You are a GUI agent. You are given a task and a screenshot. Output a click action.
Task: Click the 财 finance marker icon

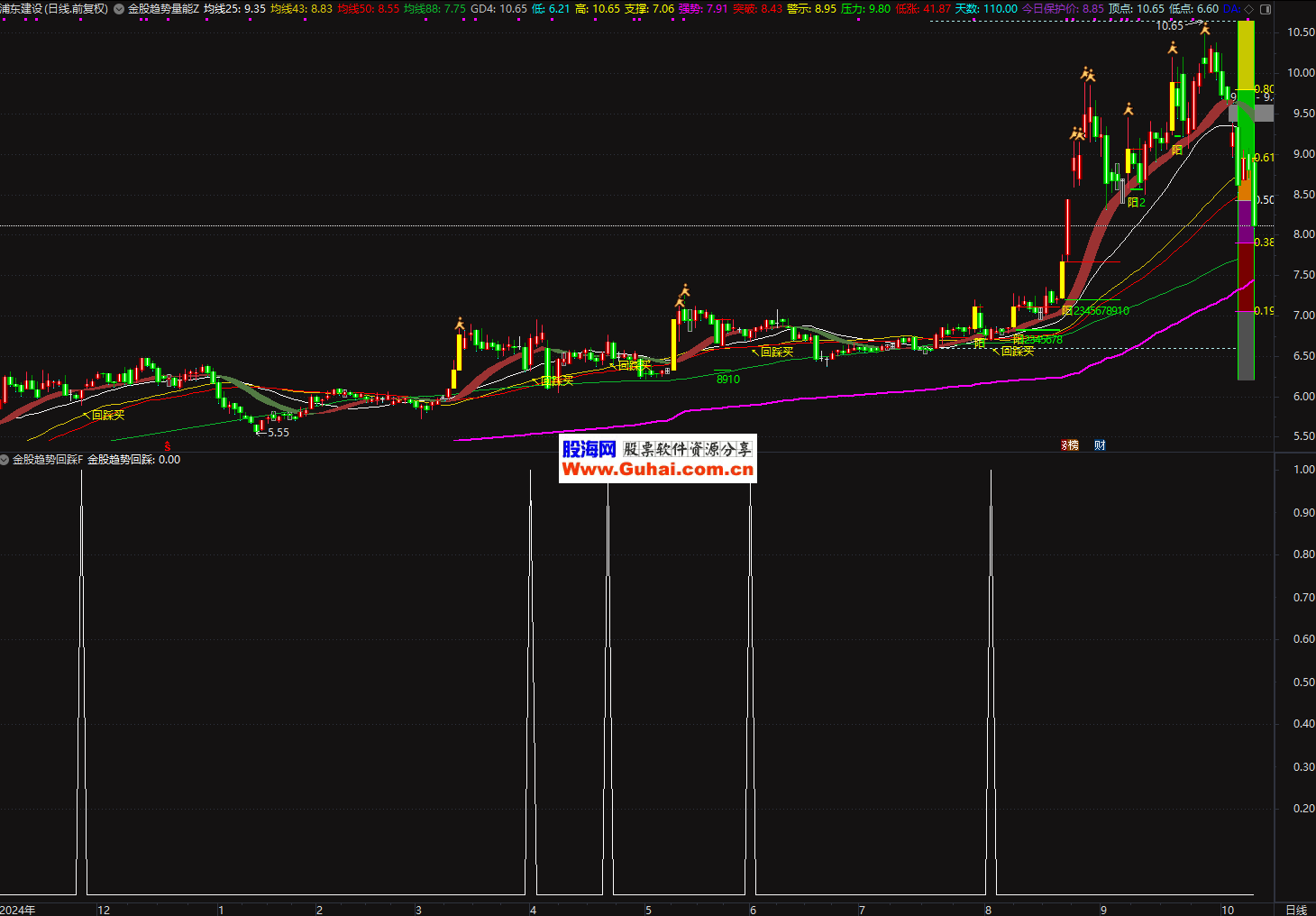click(1100, 445)
